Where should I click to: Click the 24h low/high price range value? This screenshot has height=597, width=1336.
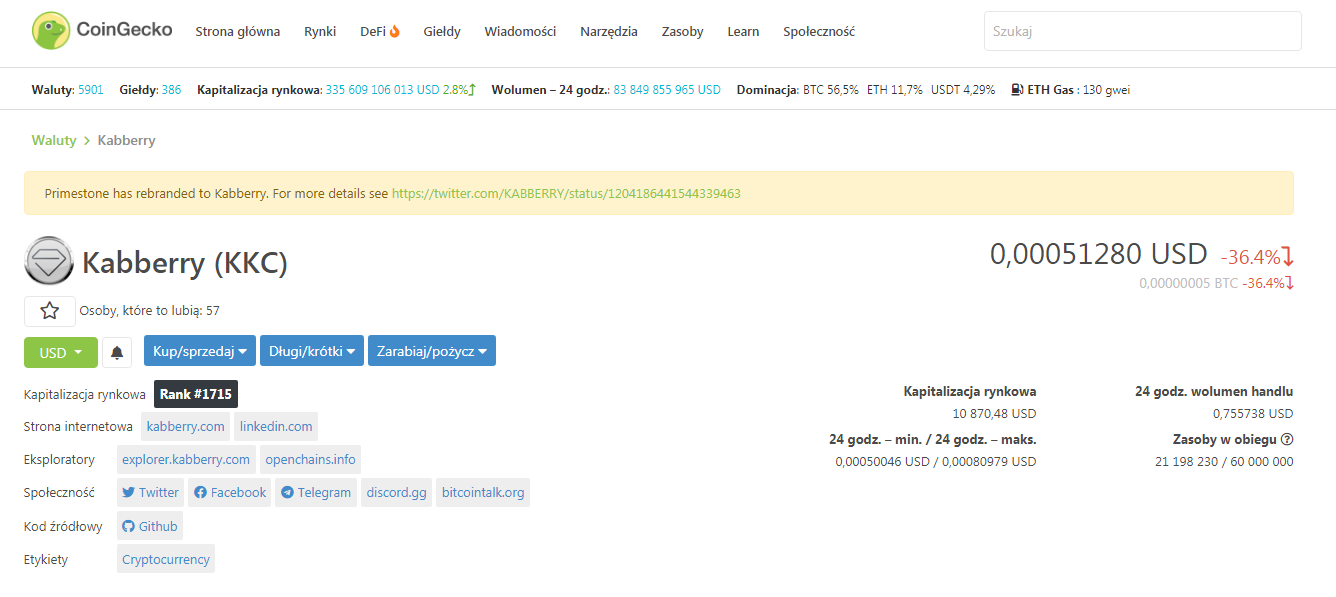click(x=936, y=461)
